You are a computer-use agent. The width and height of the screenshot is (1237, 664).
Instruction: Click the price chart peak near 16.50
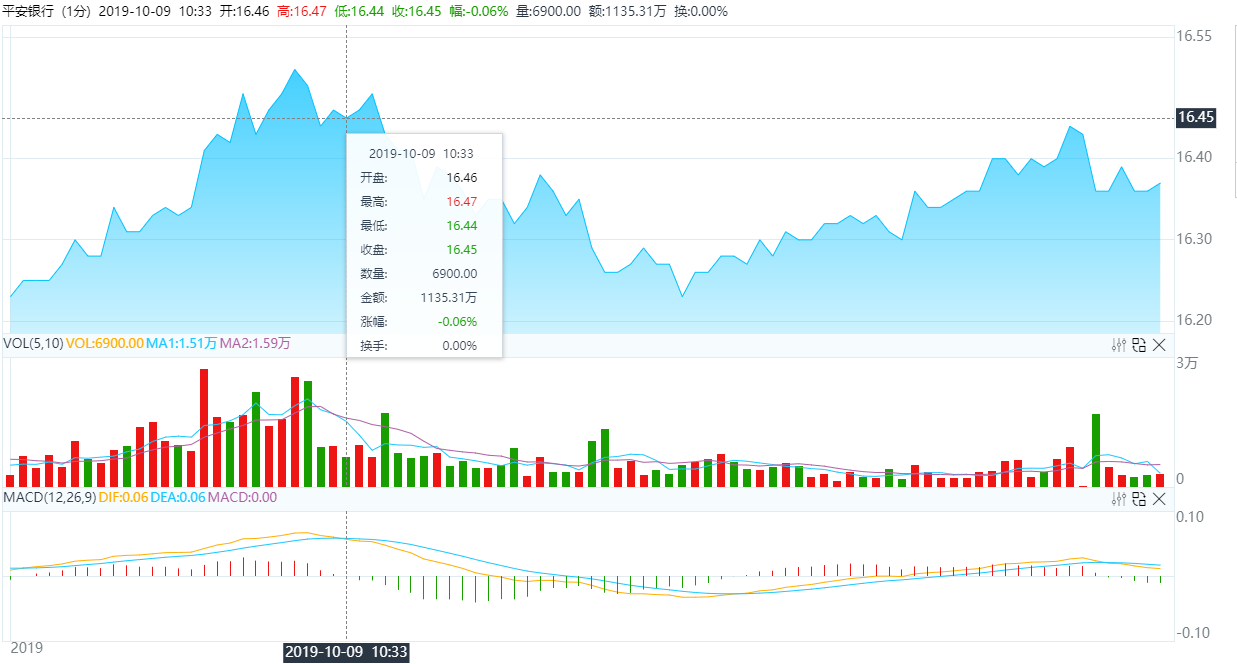(294, 70)
